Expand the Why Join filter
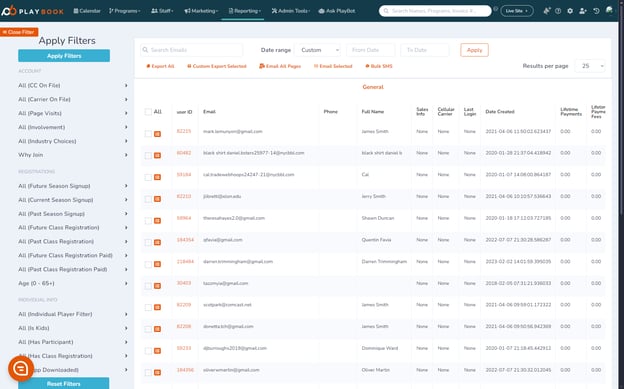The height and width of the screenshot is (389, 624). (73, 155)
